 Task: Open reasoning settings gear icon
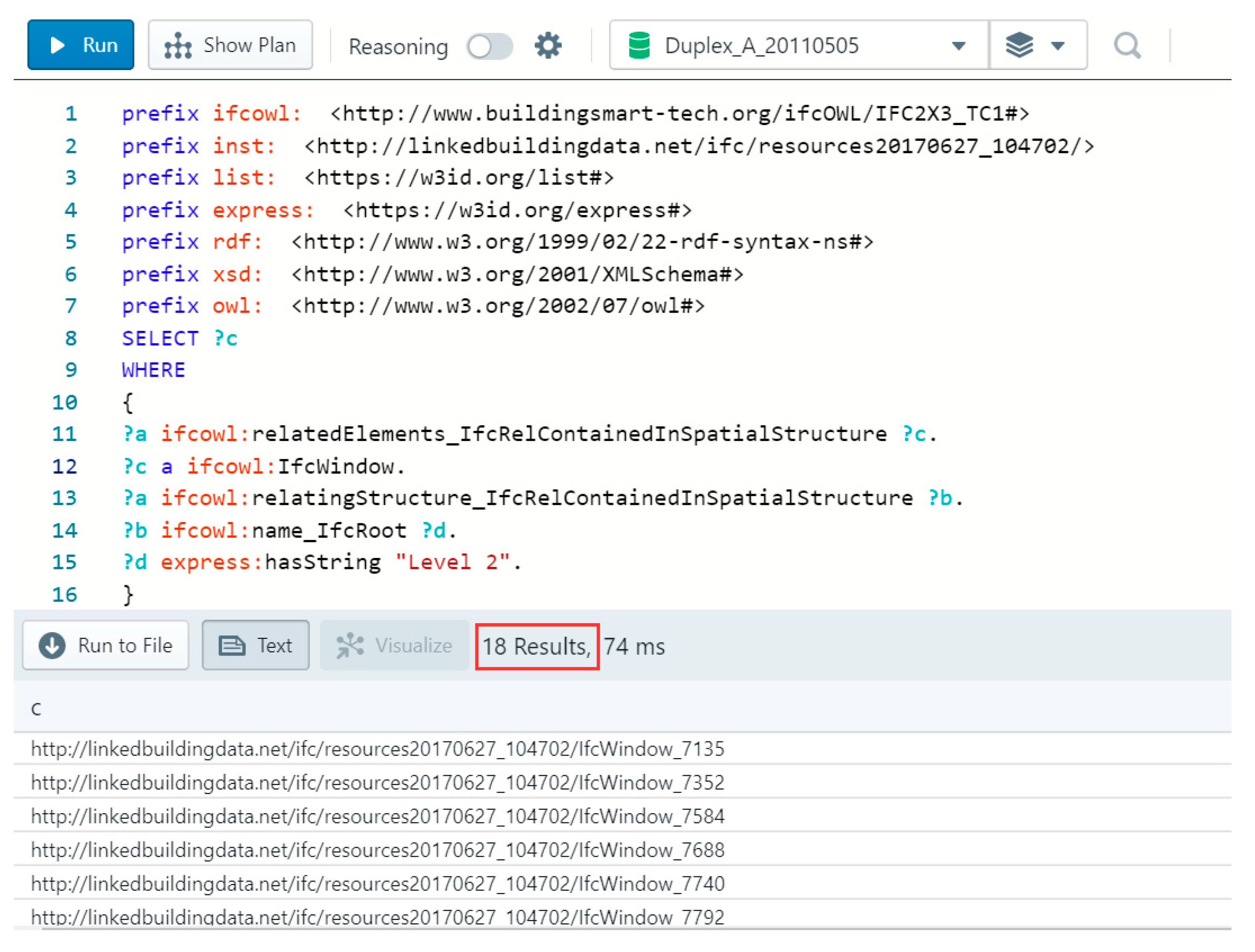coord(548,45)
